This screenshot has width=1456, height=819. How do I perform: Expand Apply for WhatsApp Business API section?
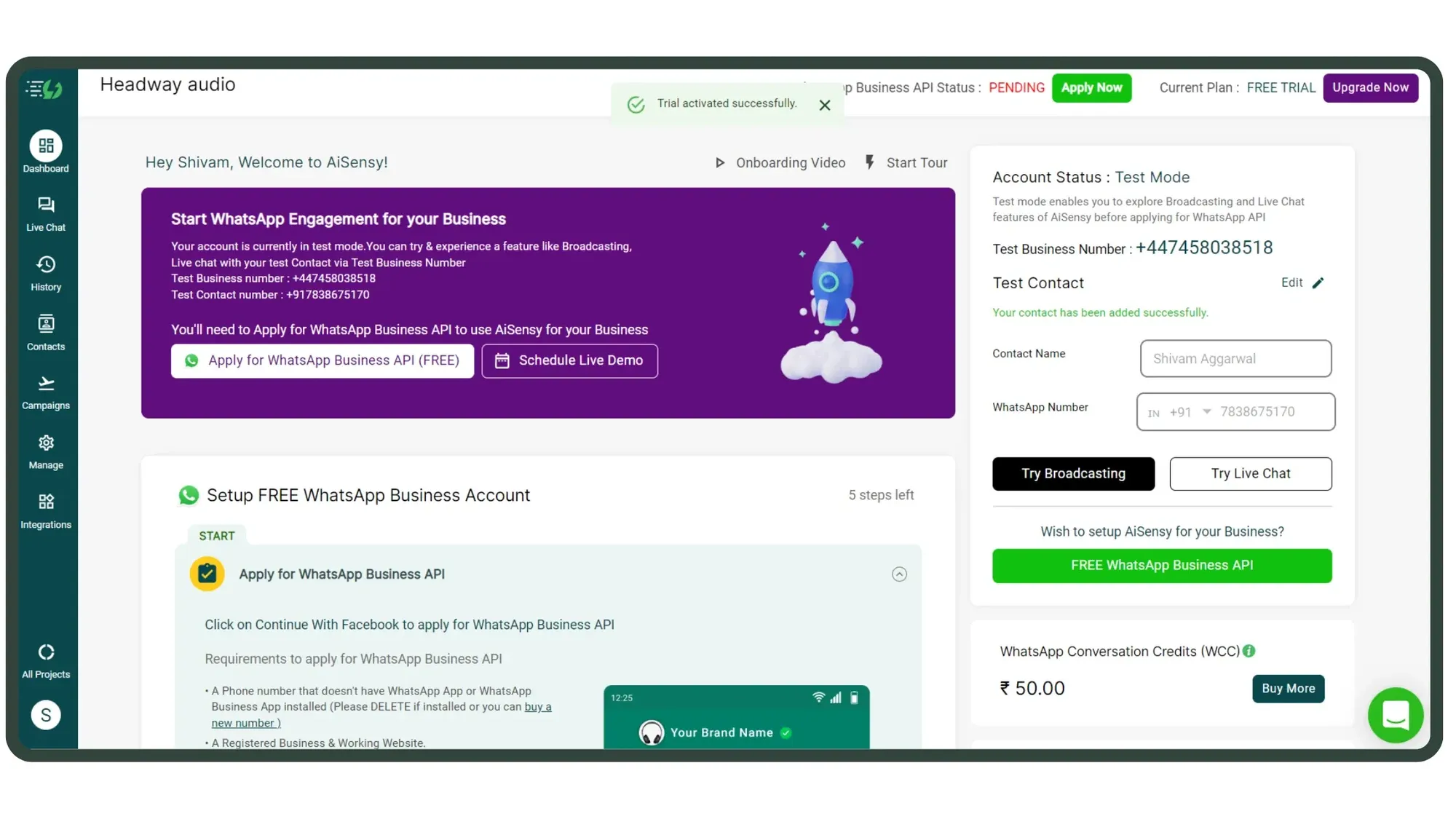click(x=897, y=574)
